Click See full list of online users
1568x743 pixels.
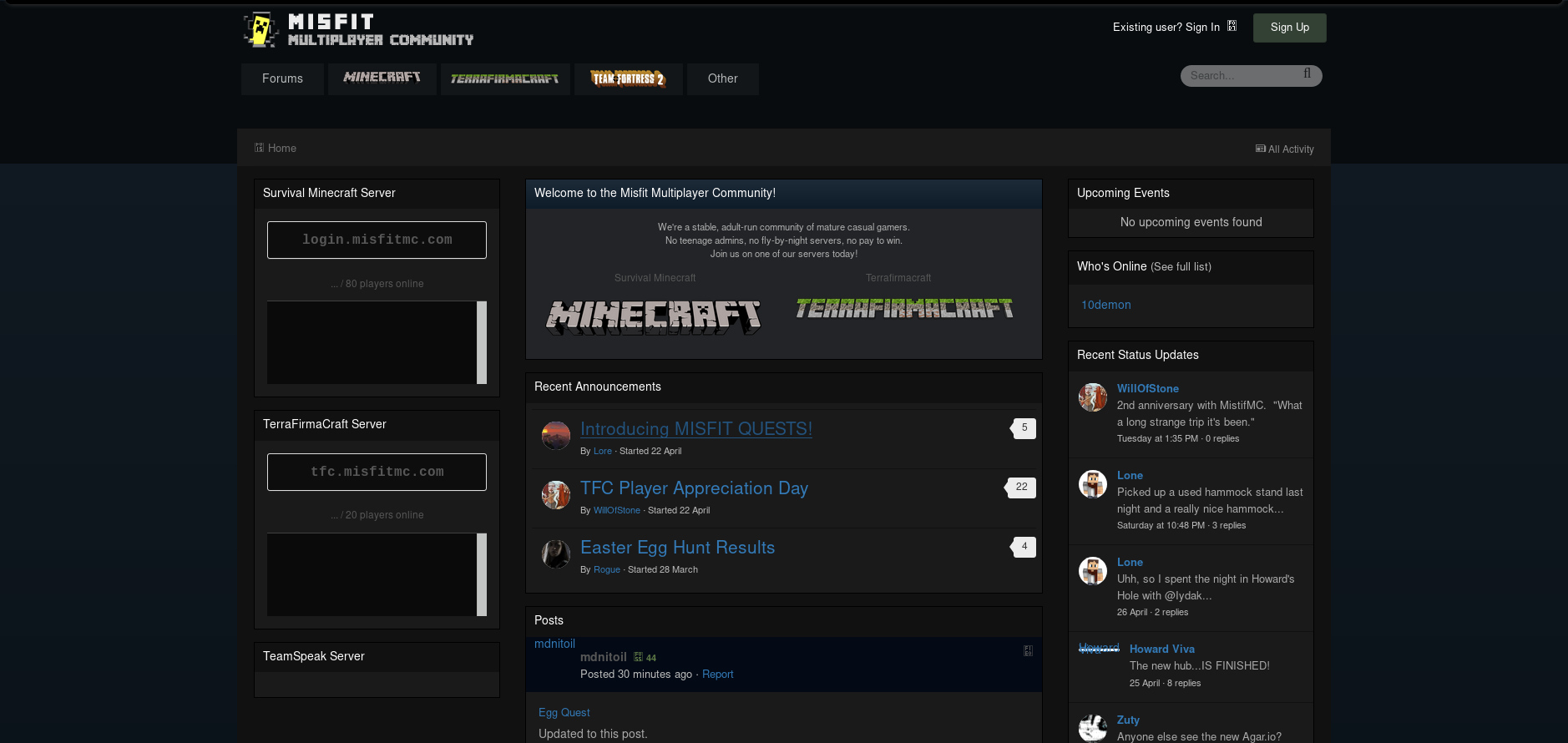(1181, 267)
